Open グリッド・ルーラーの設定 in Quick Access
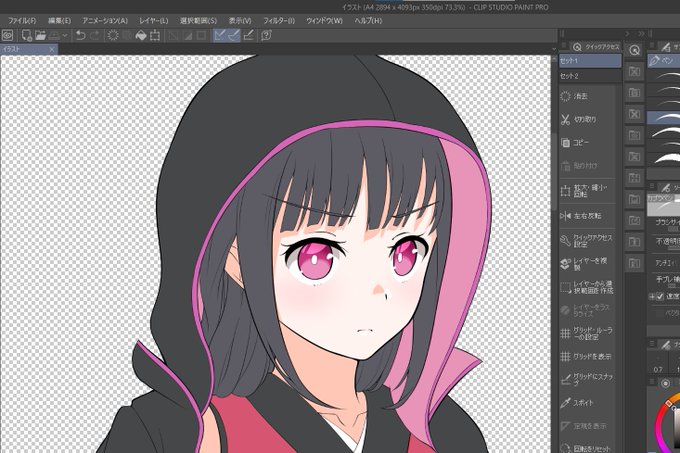The height and width of the screenshot is (453, 680). click(x=587, y=333)
